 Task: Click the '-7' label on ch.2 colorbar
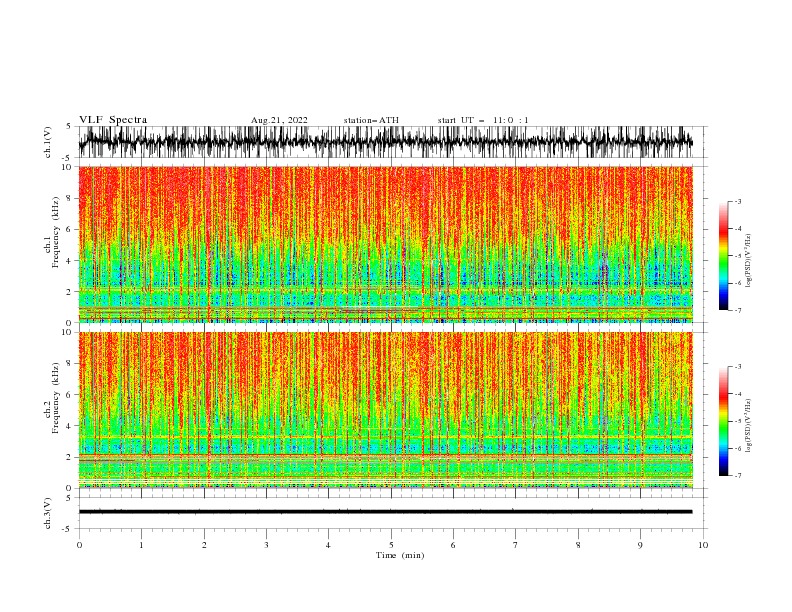737,476
